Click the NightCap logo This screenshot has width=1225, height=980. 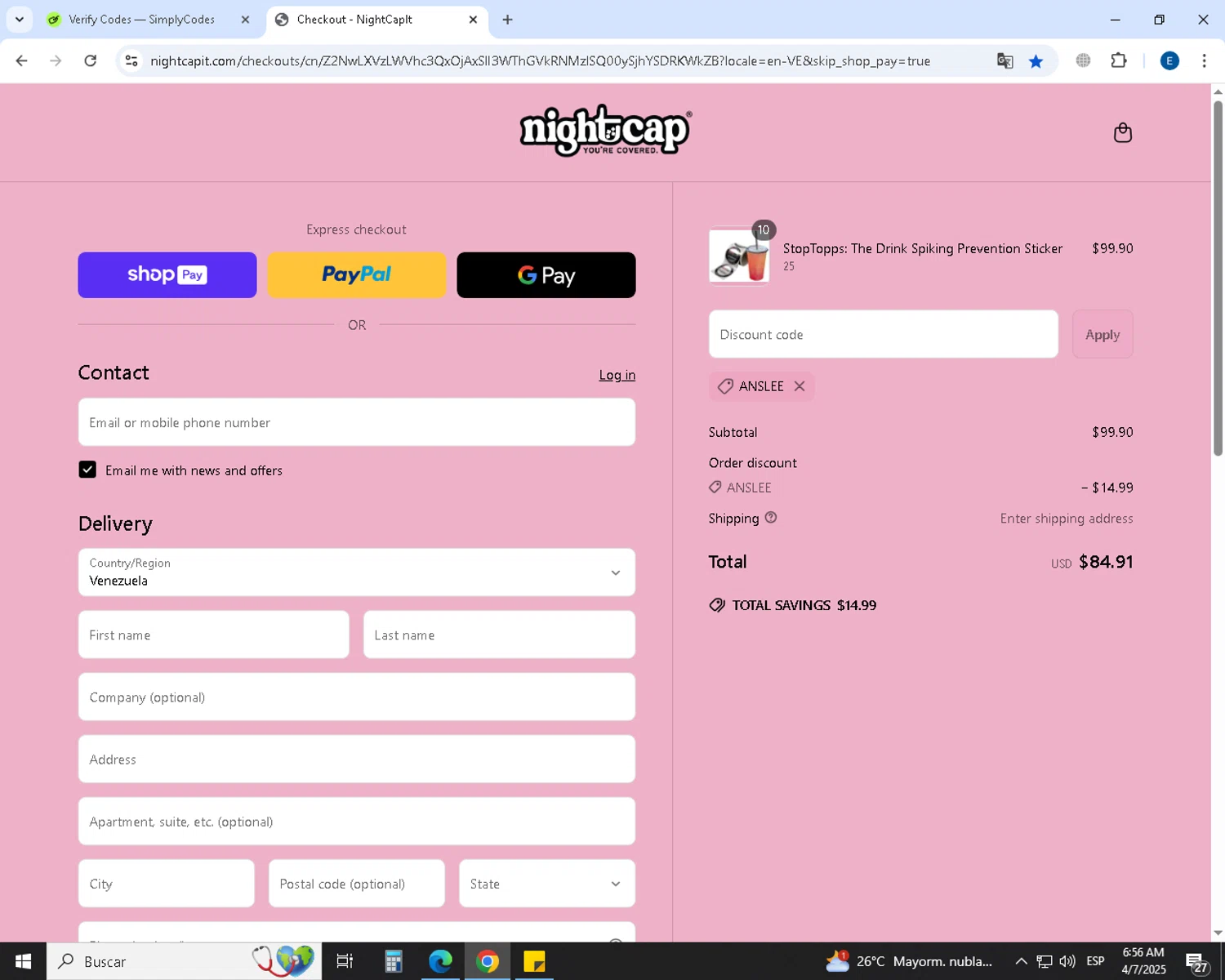(605, 131)
